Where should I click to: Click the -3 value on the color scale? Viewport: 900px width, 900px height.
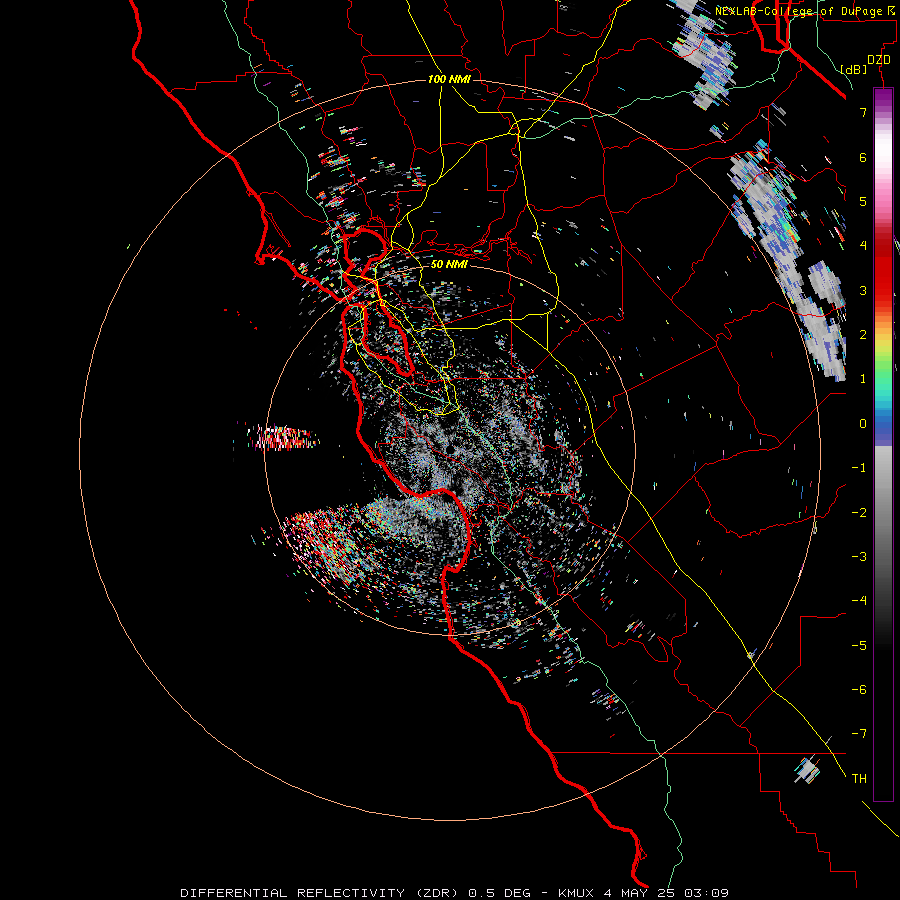tap(859, 557)
